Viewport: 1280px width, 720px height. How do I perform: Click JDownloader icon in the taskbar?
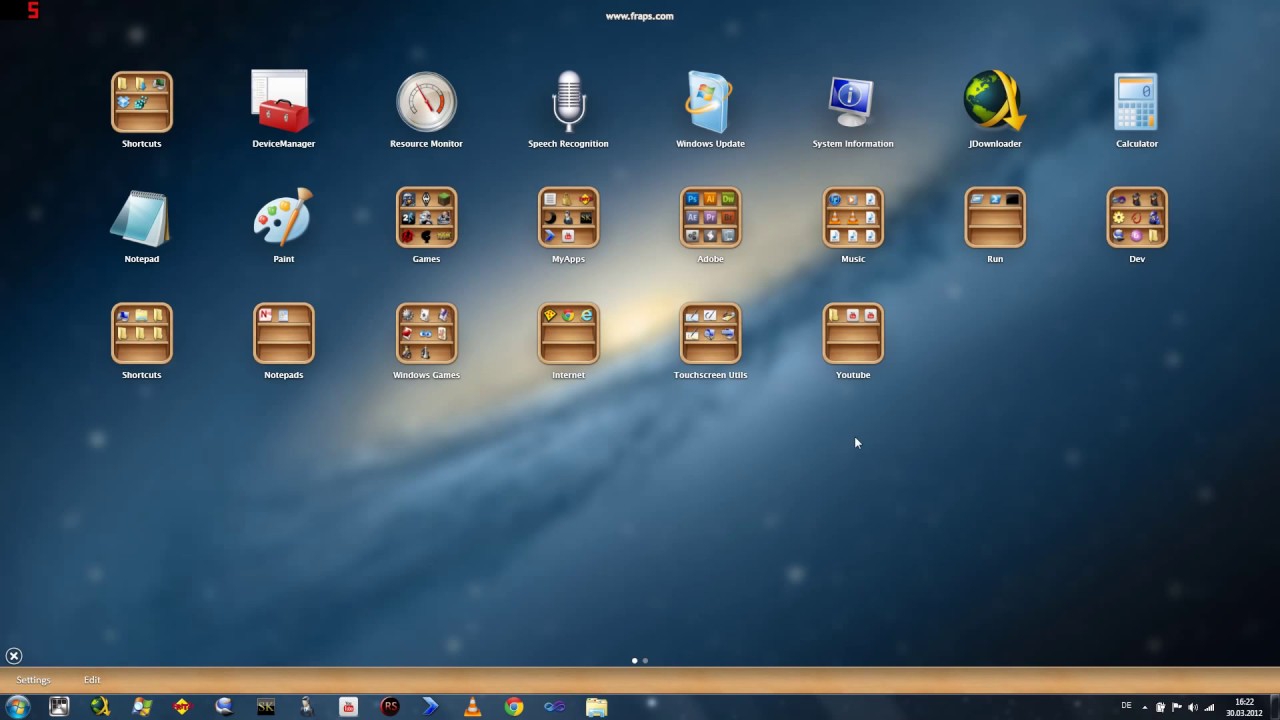(x=100, y=707)
